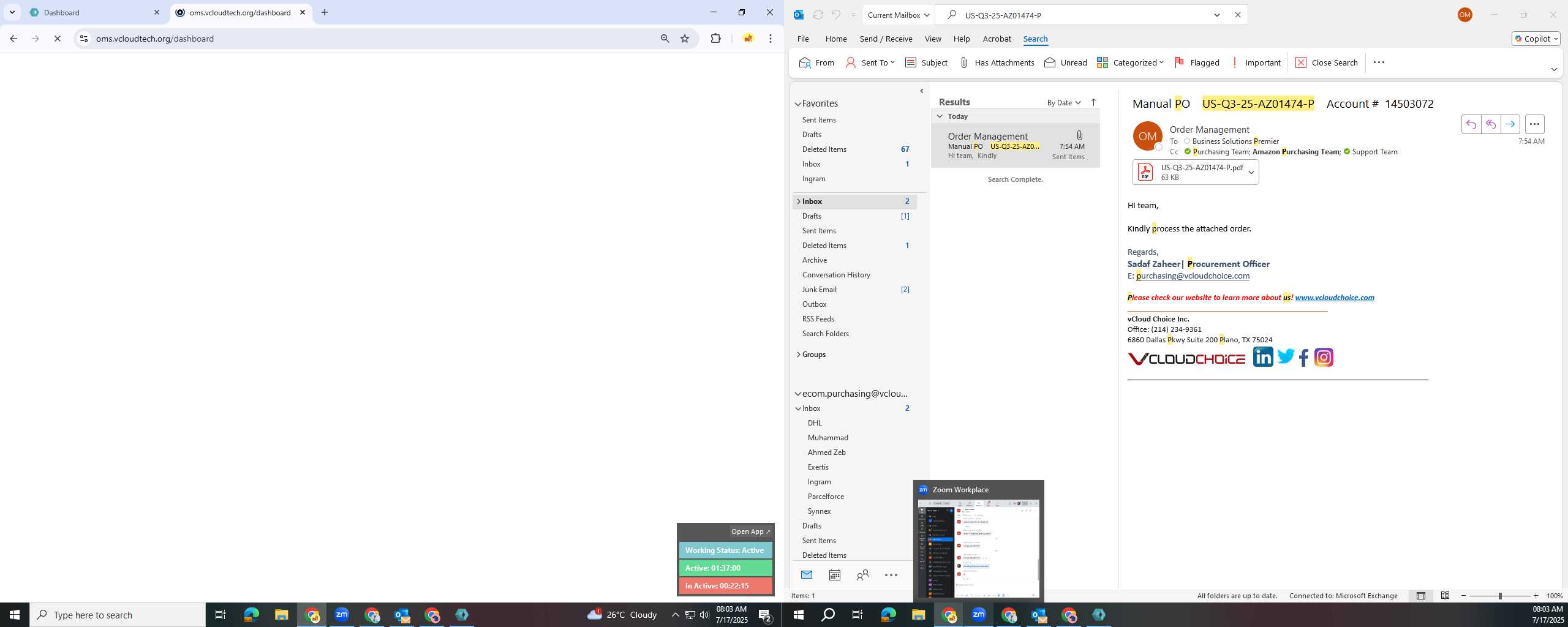
Task: Click the Forward arrow icon in Outlook
Action: 1510,124
